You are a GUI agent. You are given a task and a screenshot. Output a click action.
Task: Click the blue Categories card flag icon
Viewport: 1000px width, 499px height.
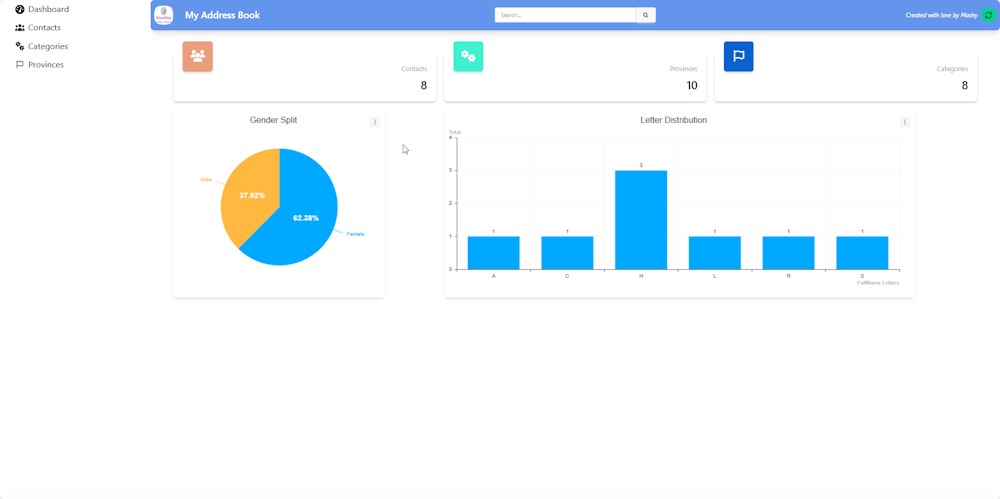click(739, 56)
